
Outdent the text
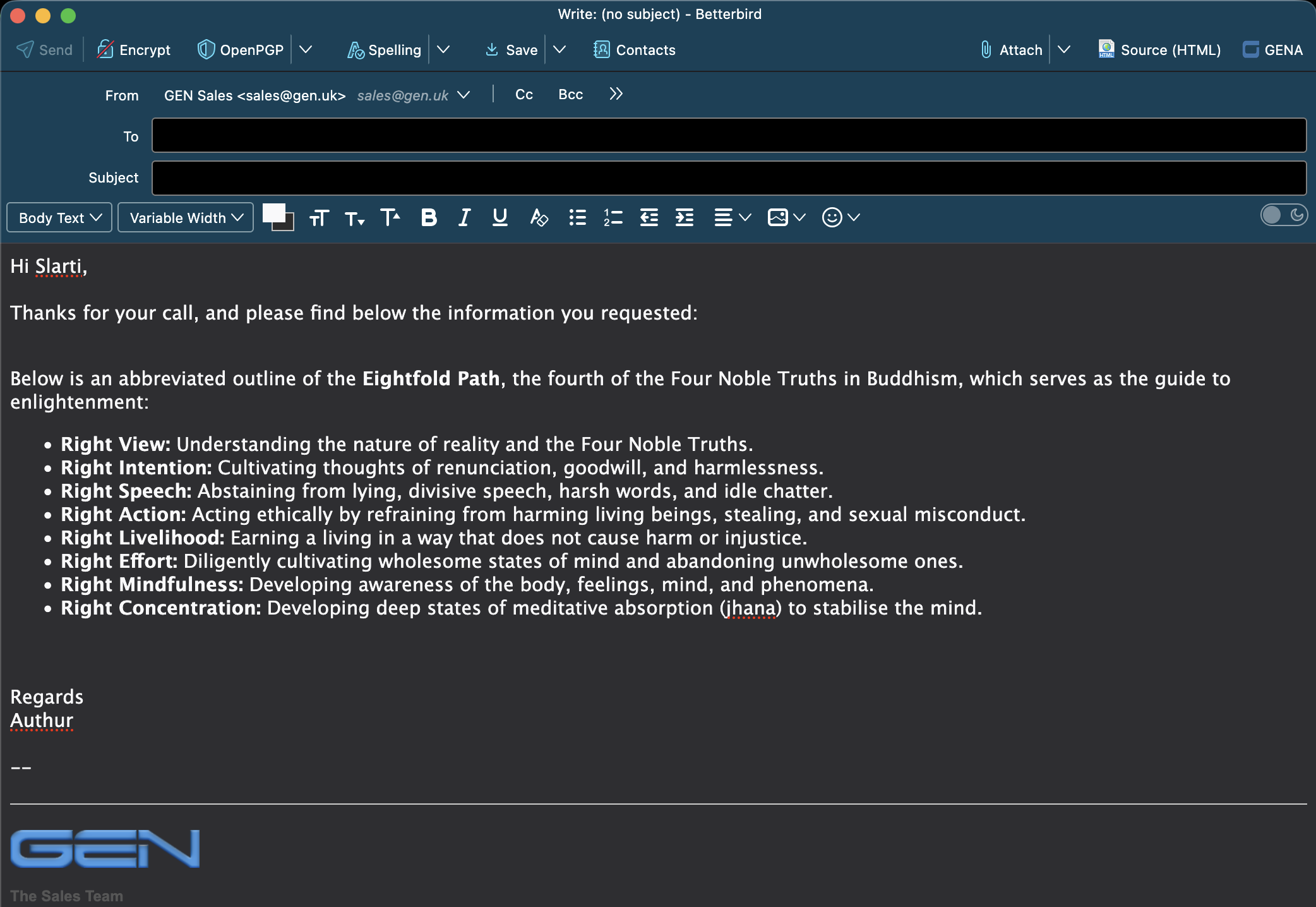(x=649, y=218)
